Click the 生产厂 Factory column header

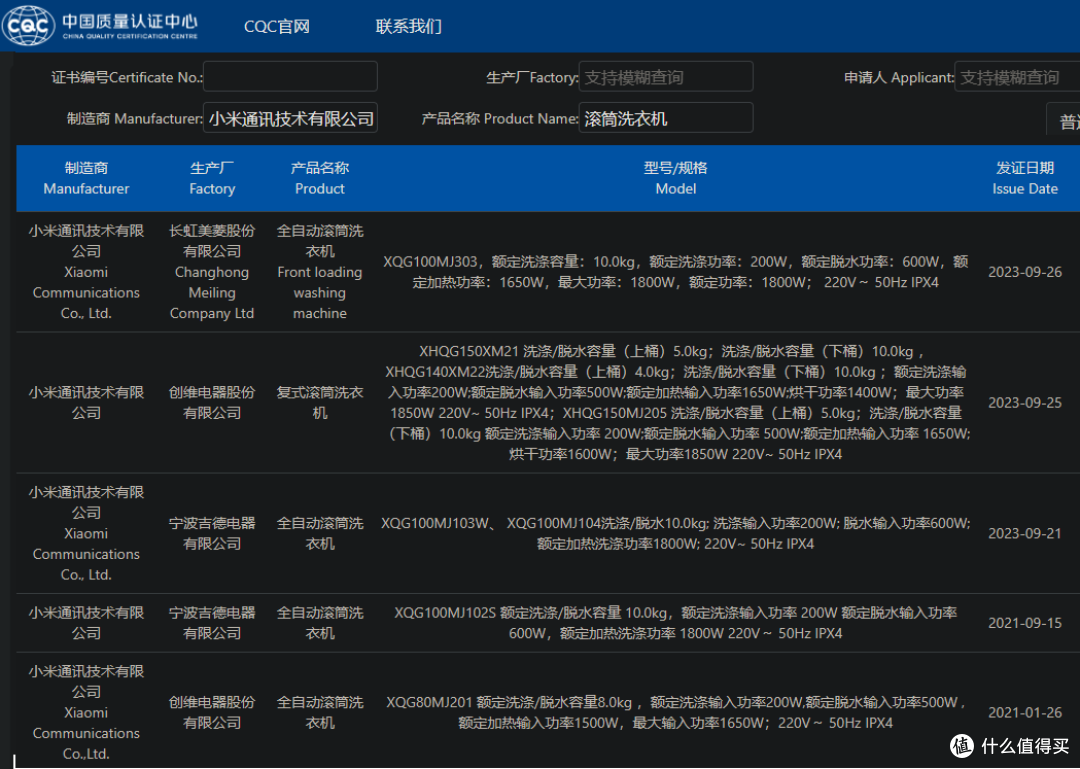[212, 178]
